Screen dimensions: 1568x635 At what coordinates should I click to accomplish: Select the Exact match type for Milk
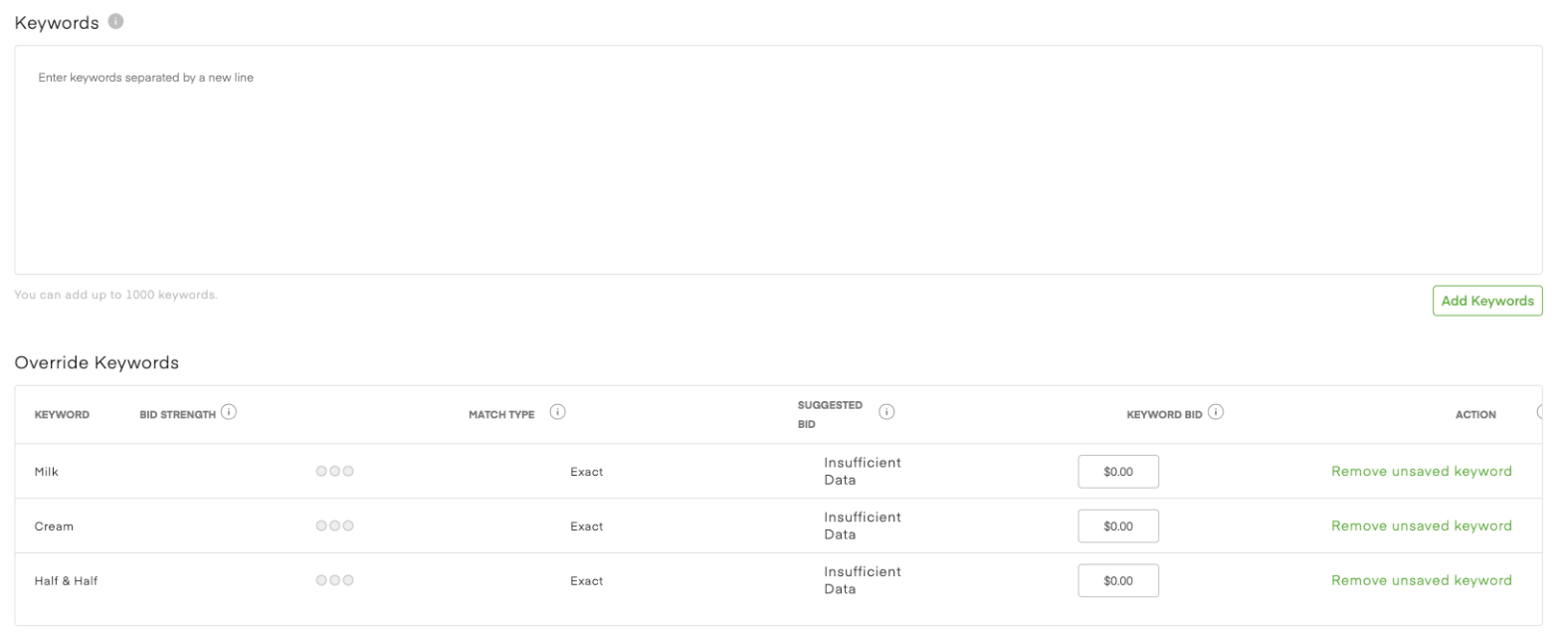pos(586,473)
